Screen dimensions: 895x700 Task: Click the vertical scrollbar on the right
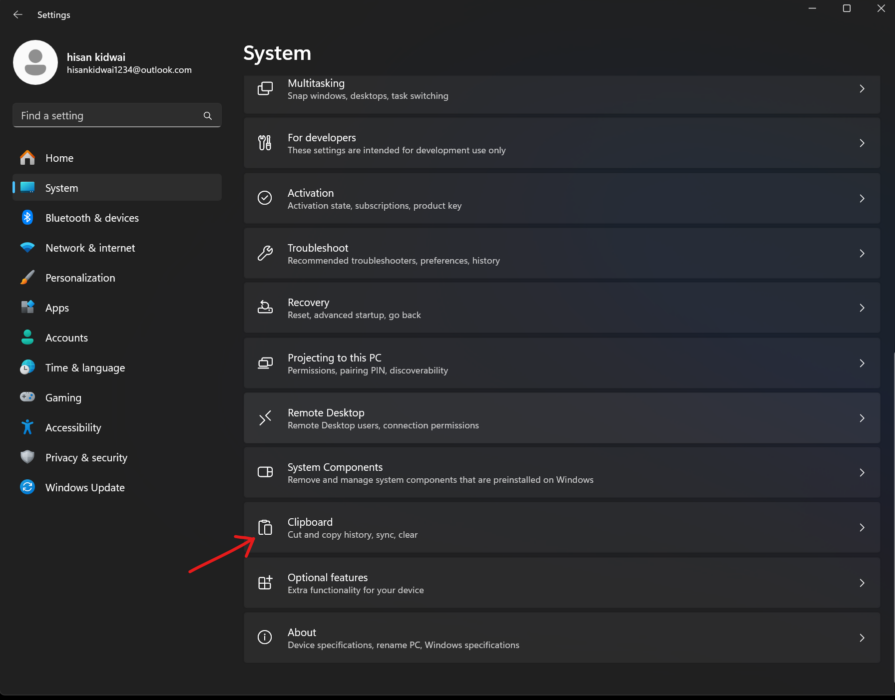tap(889, 350)
